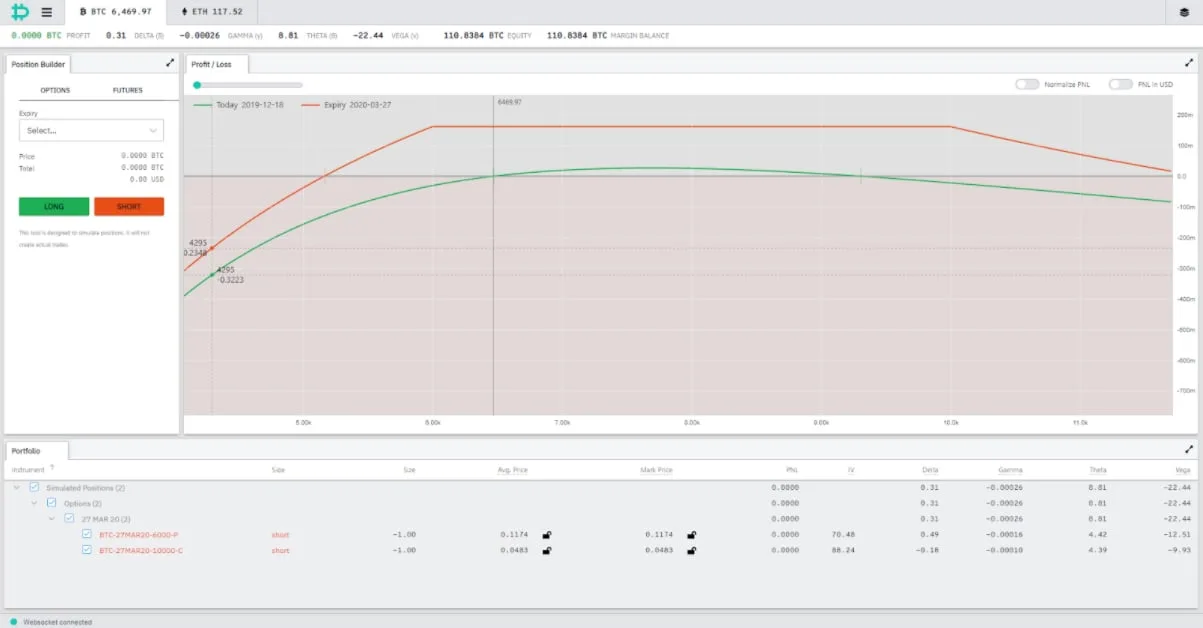
Task: Click the 88.24 IV value
Action: pyautogui.click(x=842, y=551)
